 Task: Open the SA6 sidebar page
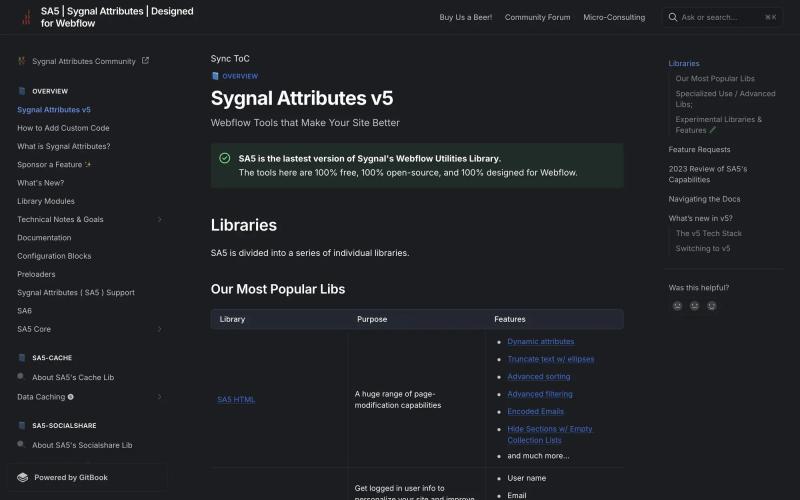pyautogui.click(x=24, y=311)
